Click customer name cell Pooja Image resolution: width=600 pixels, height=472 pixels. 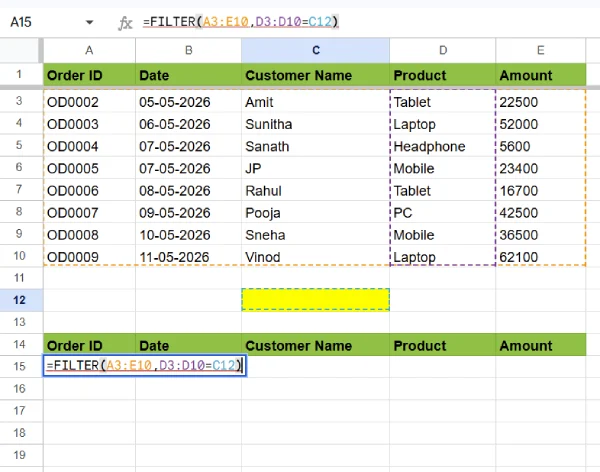pyautogui.click(x=315, y=213)
